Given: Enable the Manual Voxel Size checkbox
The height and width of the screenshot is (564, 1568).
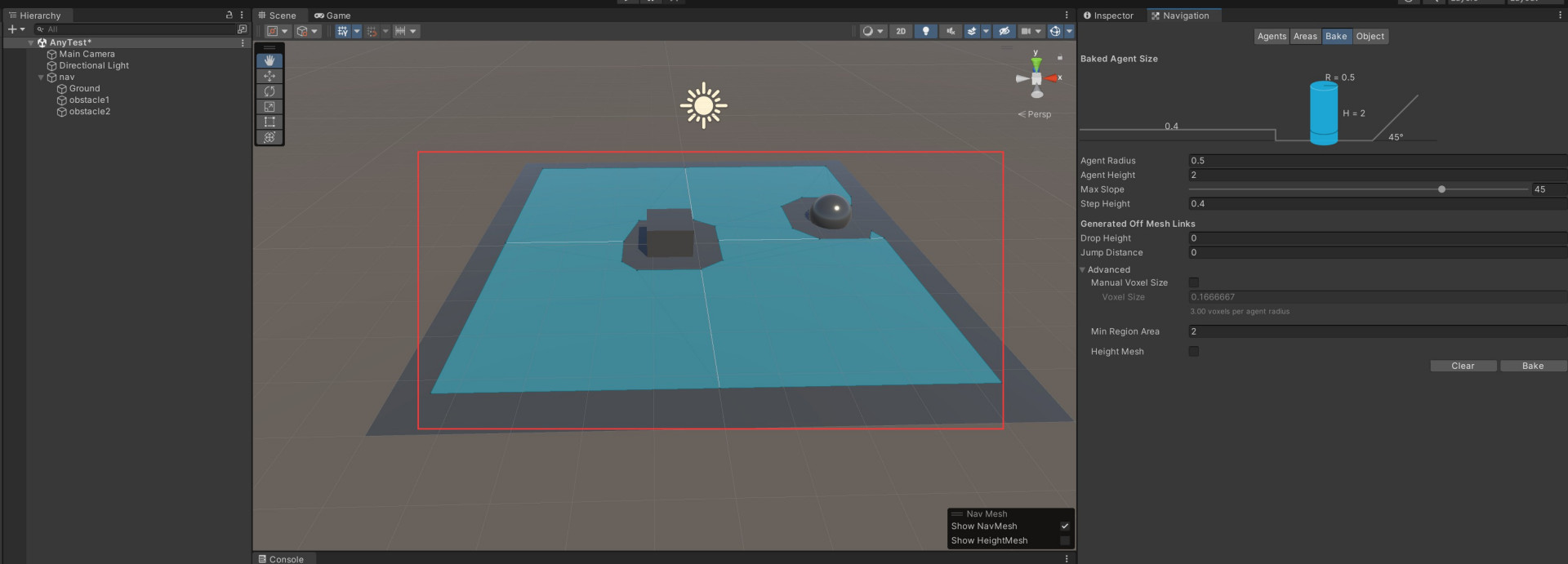Looking at the screenshot, I should tap(1194, 282).
